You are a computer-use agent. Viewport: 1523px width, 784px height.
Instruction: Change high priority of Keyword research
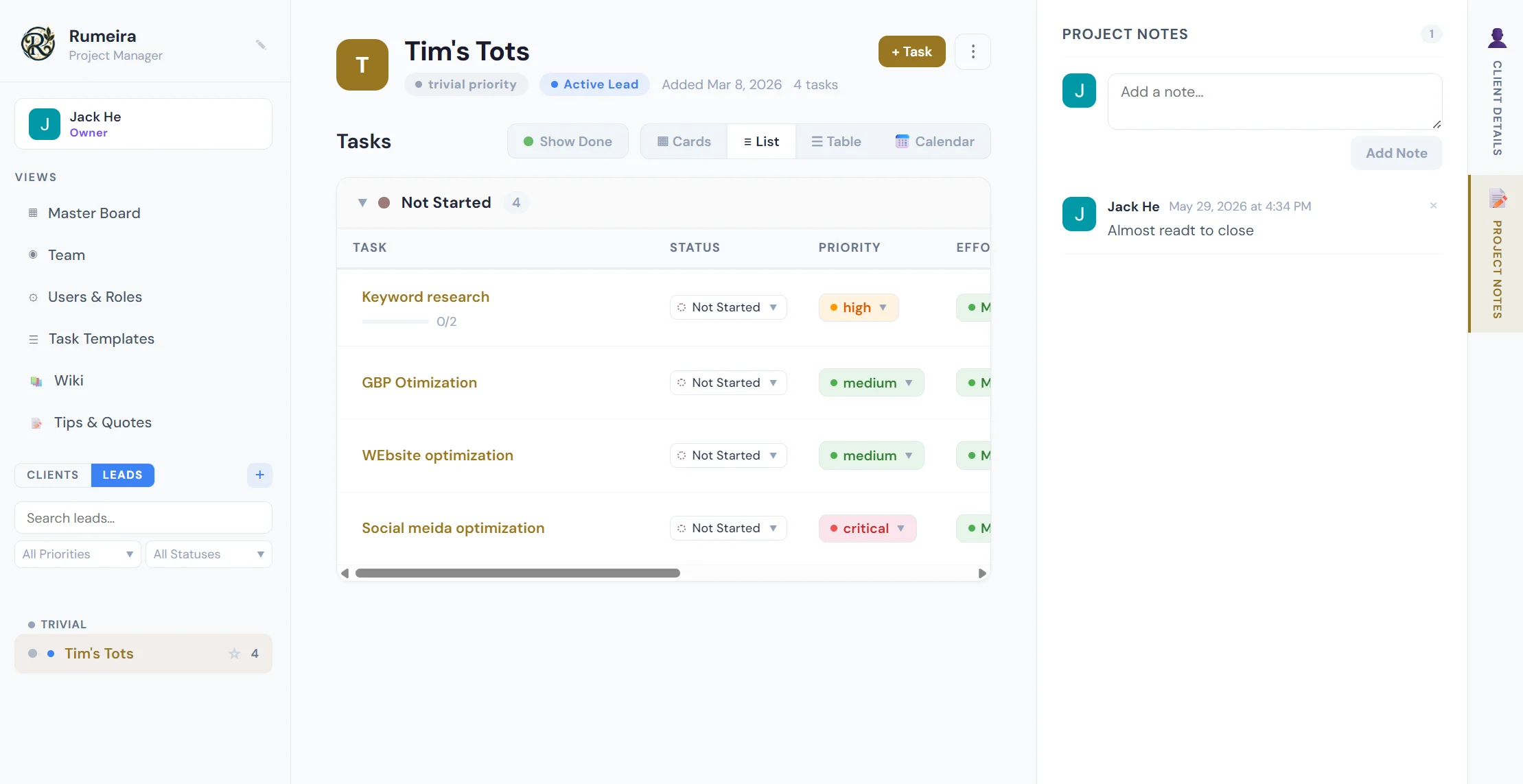[858, 307]
